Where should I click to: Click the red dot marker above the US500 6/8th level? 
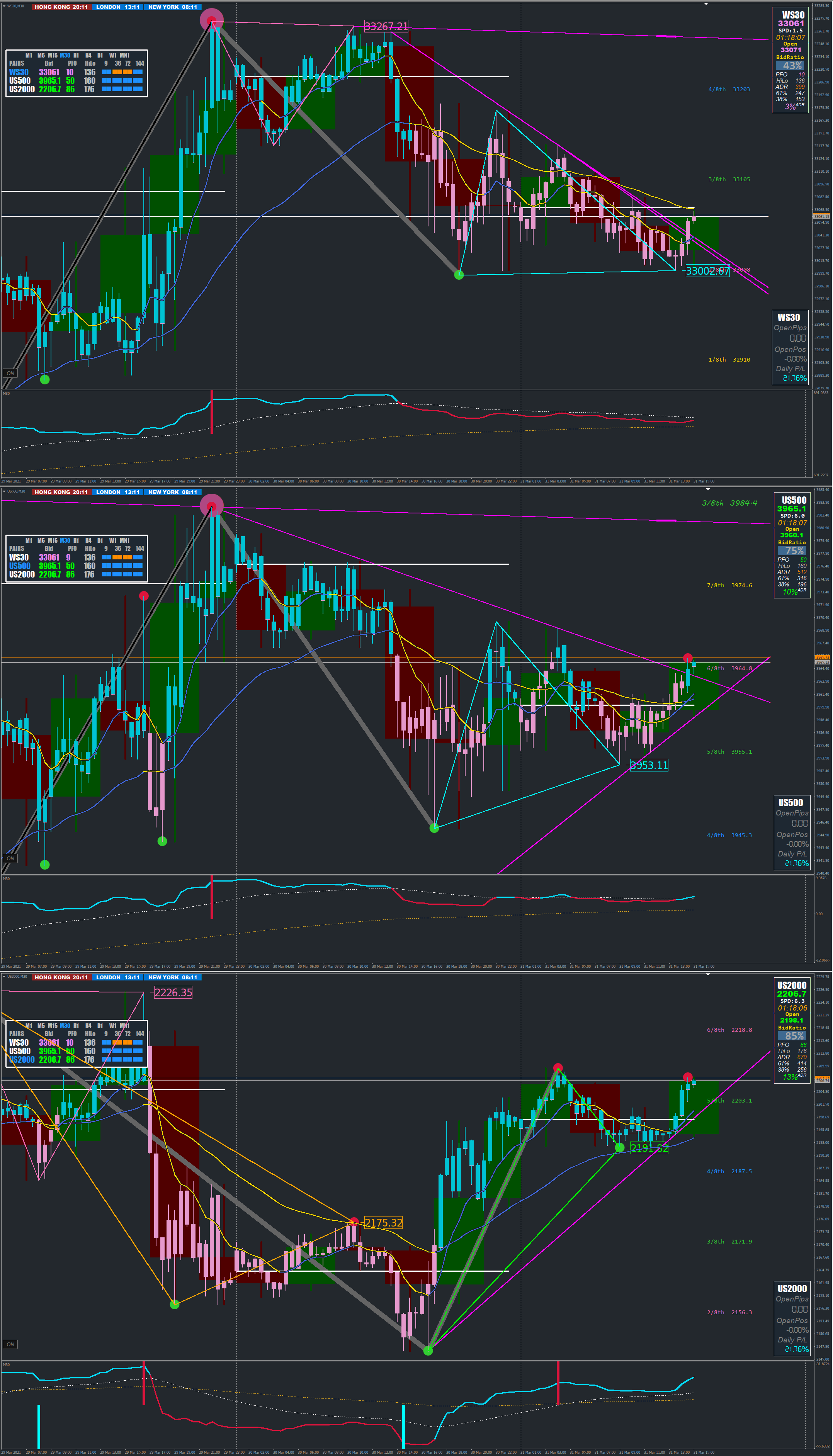tap(688, 657)
